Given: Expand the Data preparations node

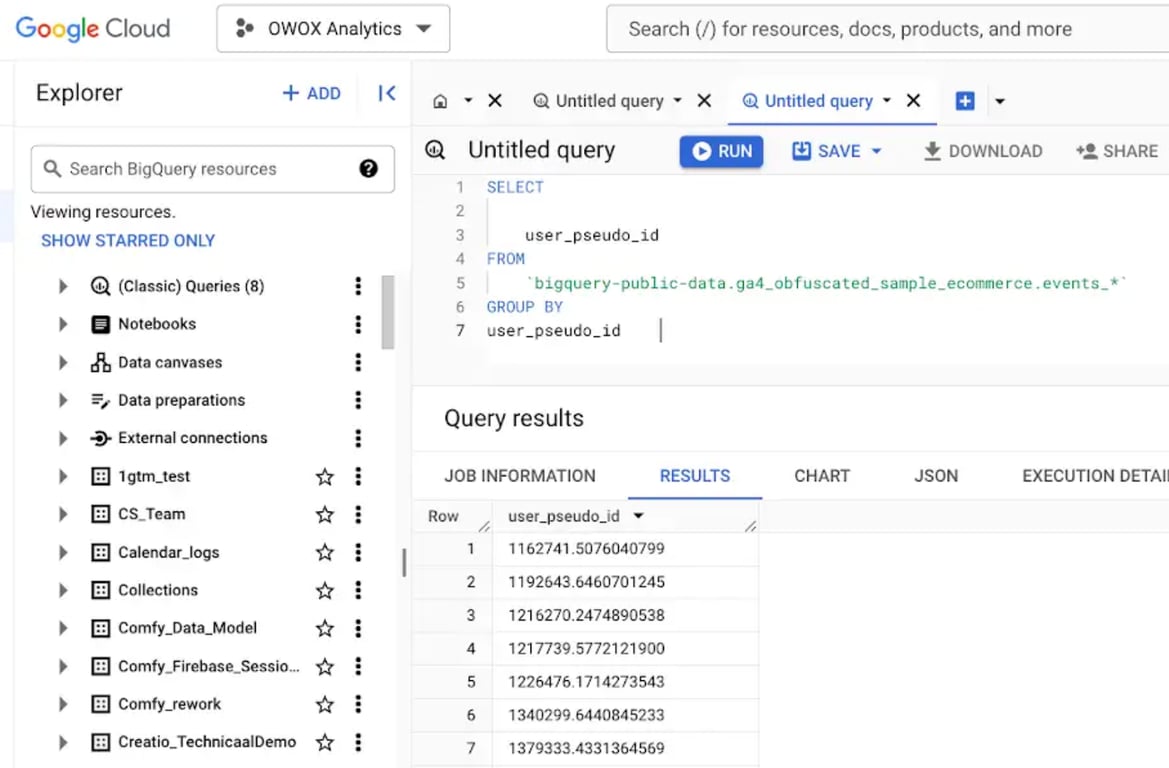Looking at the screenshot, I should pos(63,400).
